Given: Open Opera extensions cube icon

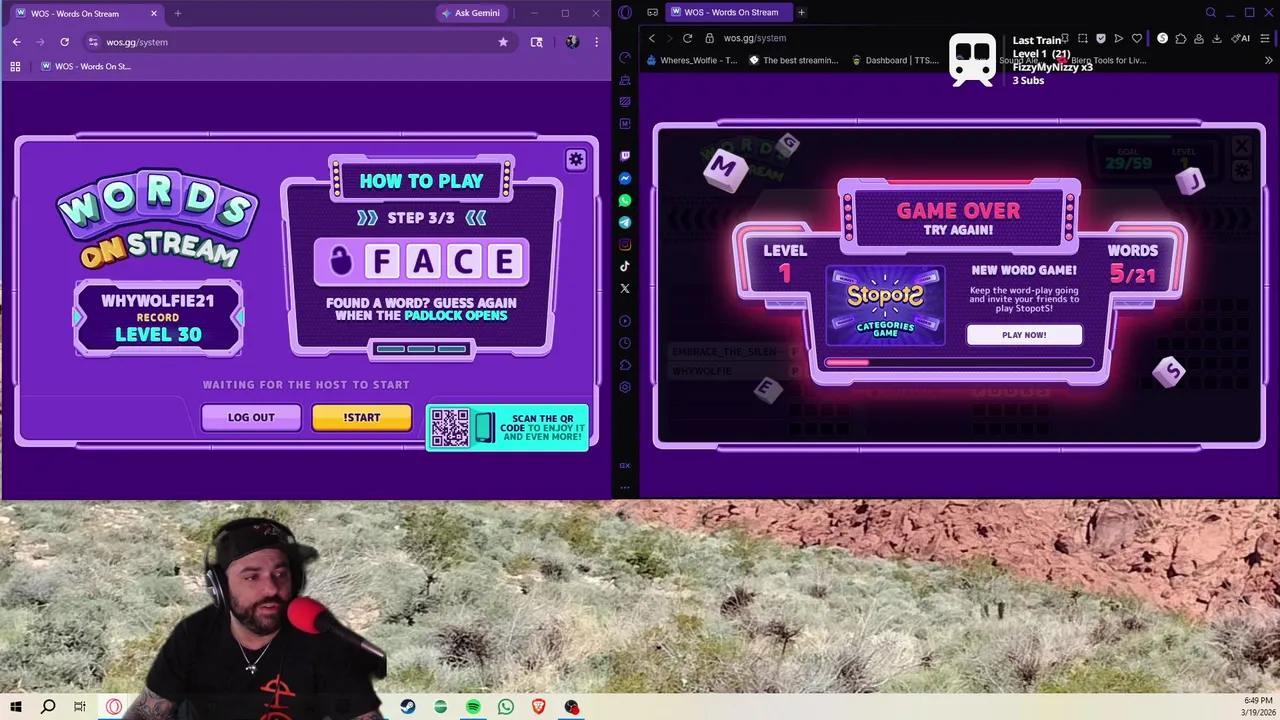Looking at the screenshot, I should (x=1180, y=38).
